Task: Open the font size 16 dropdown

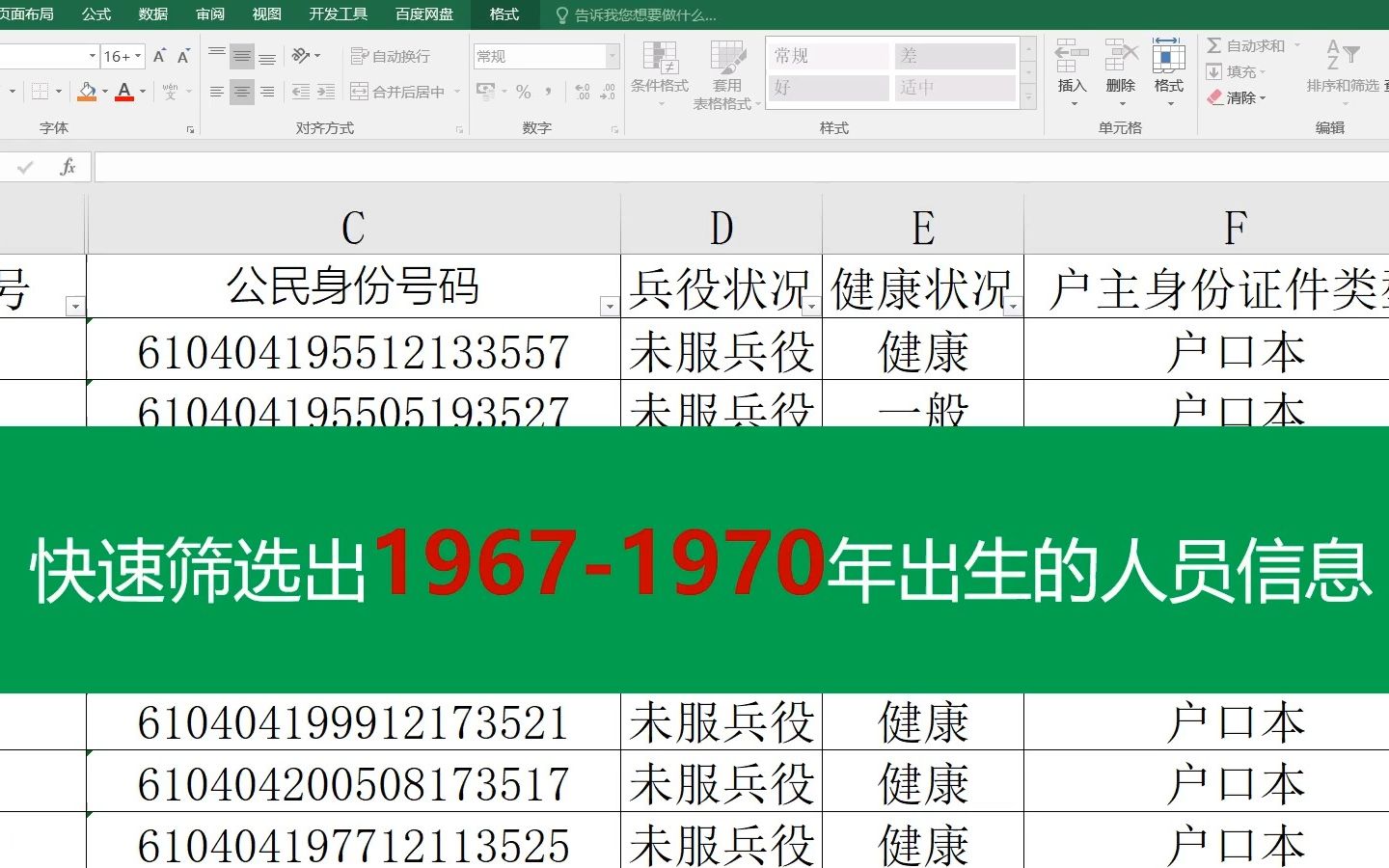Action: (138, 57)
